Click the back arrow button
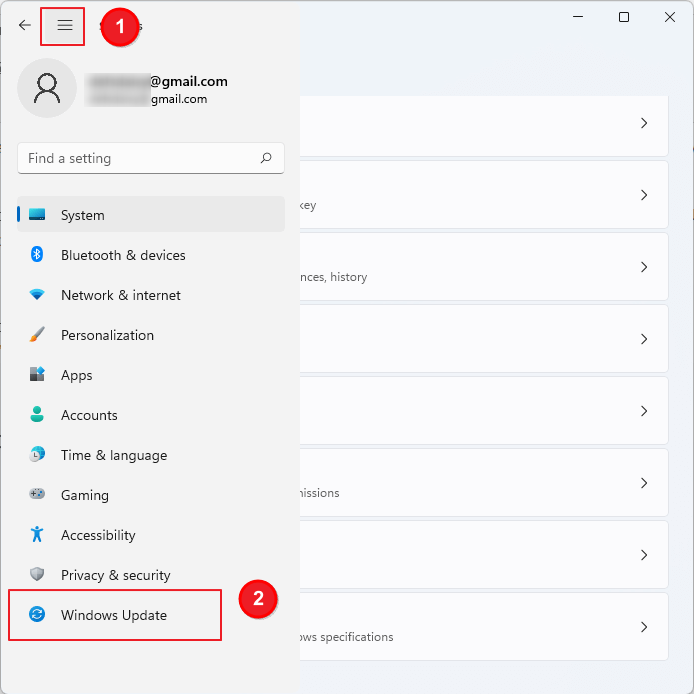 [x=25, y=26]
